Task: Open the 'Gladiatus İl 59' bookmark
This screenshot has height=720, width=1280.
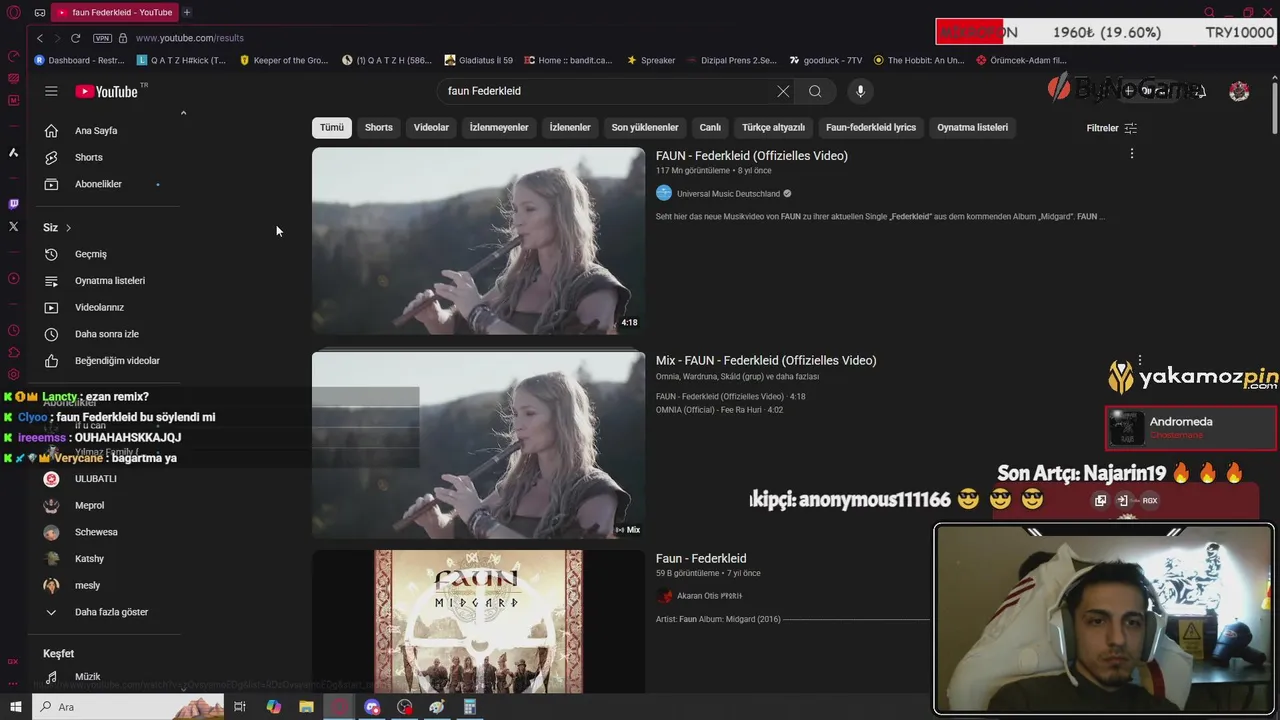Action: tap(478, 60)
